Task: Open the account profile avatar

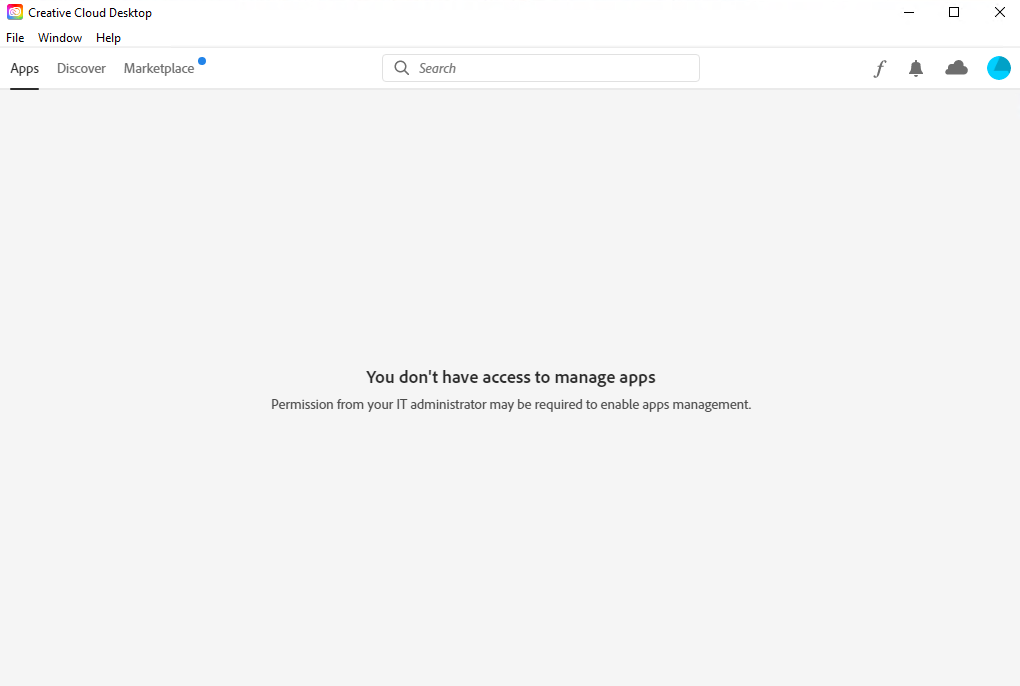Action: point(998,68)
